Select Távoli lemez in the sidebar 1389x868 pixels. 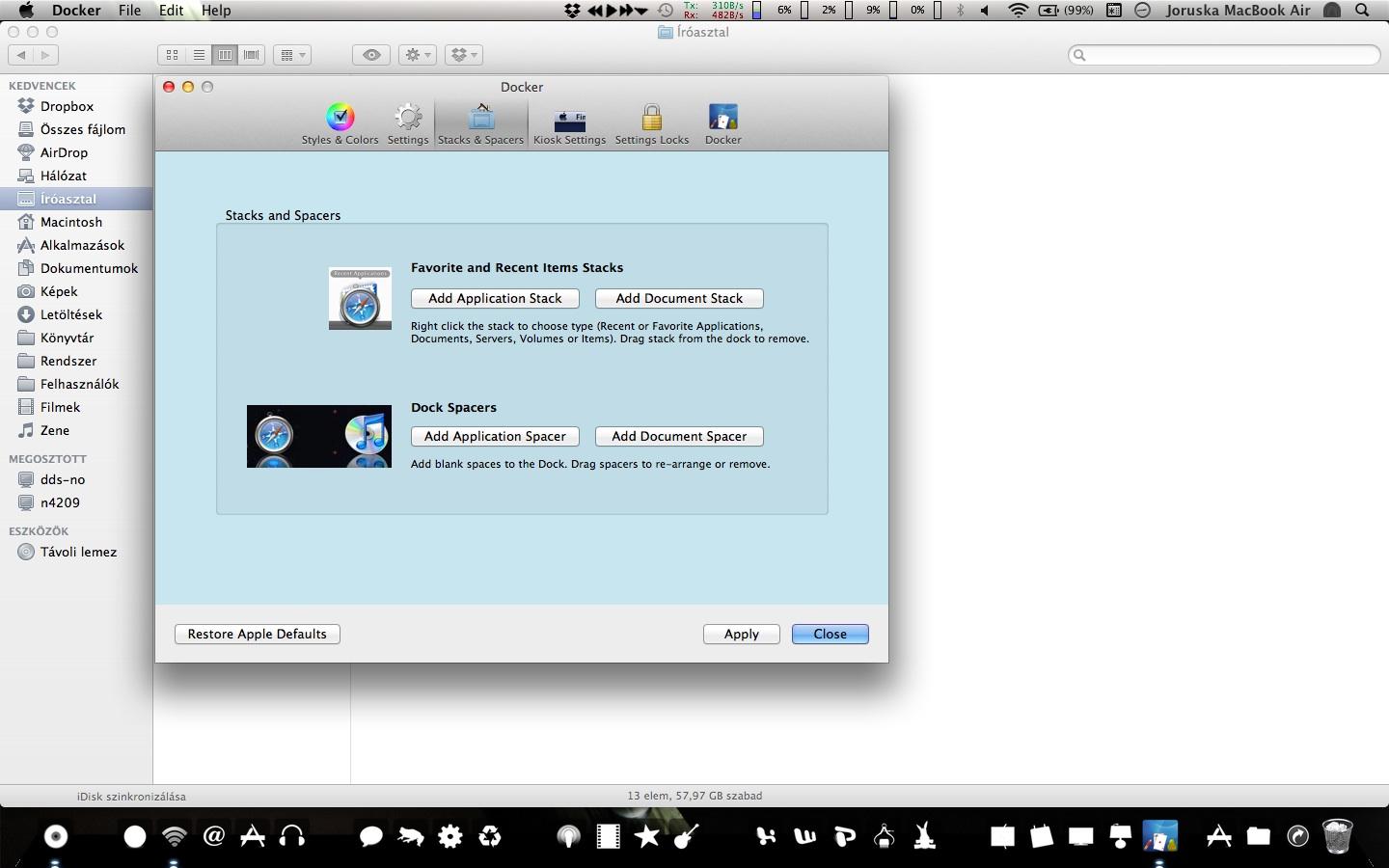(76, 552)
